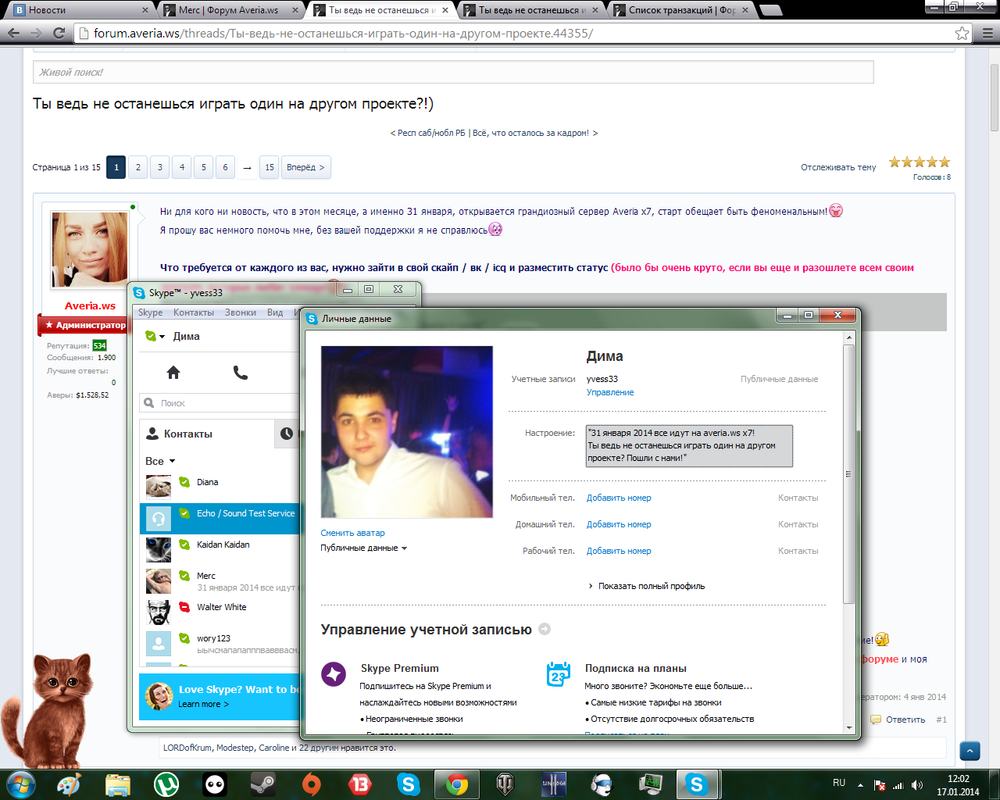Go to forum page 2

point(138,167)
